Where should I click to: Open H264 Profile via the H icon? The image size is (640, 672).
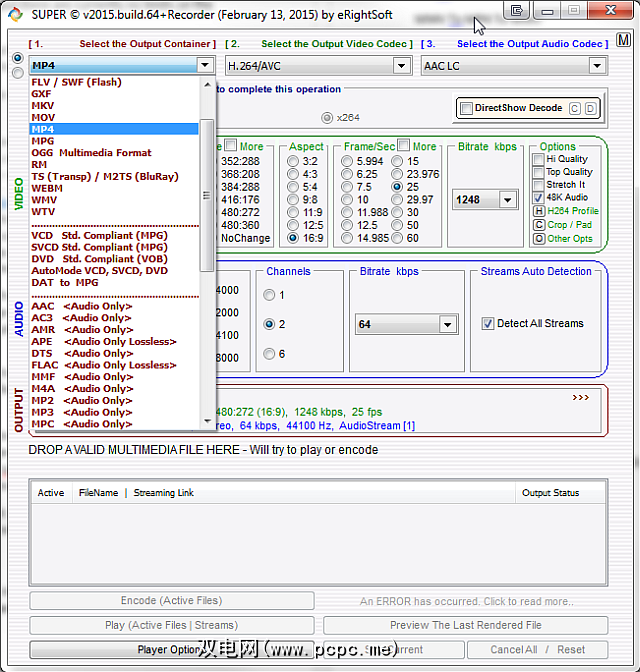tap(539, 211)
